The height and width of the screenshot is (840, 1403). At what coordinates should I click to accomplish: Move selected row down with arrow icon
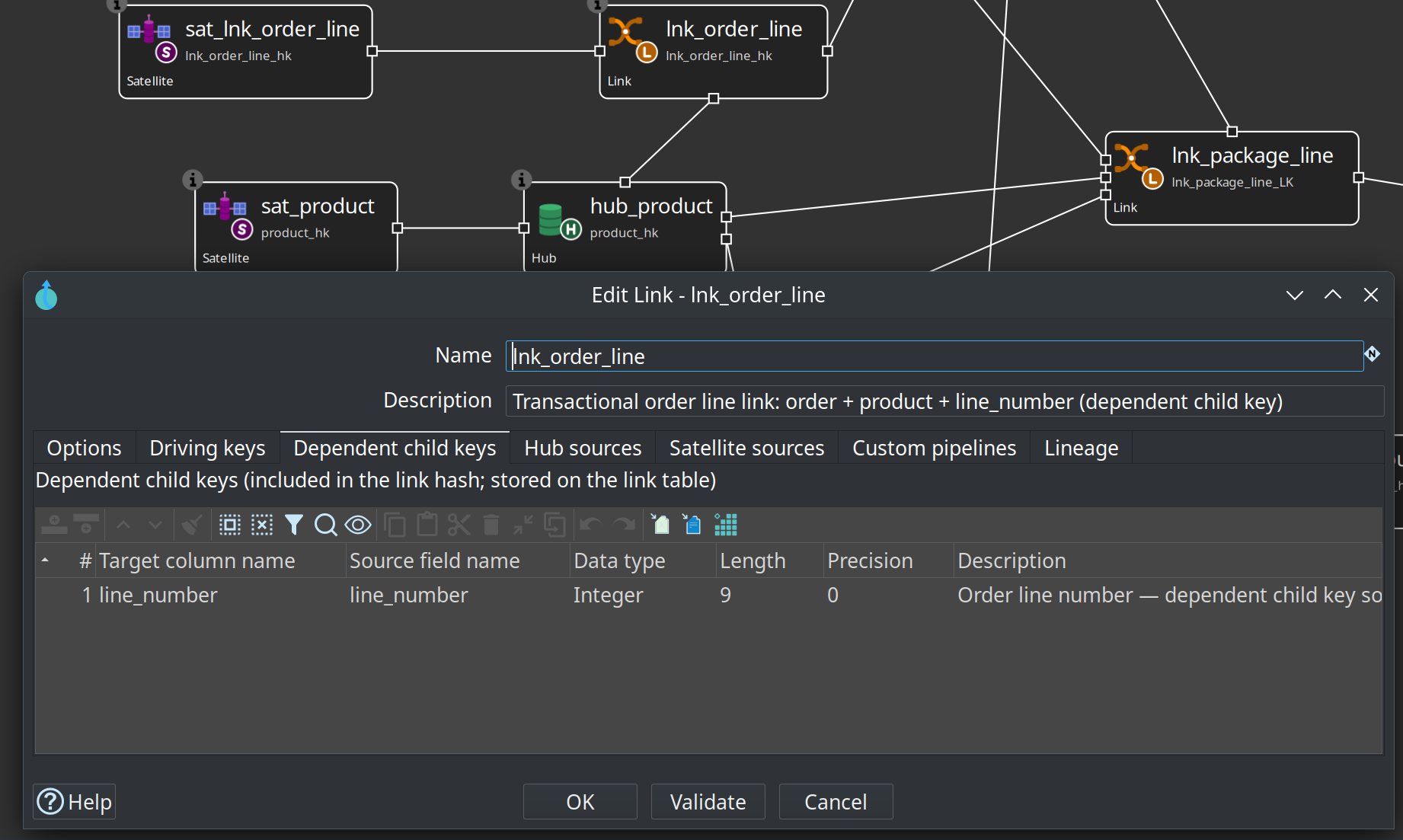(x=155, y=525)
